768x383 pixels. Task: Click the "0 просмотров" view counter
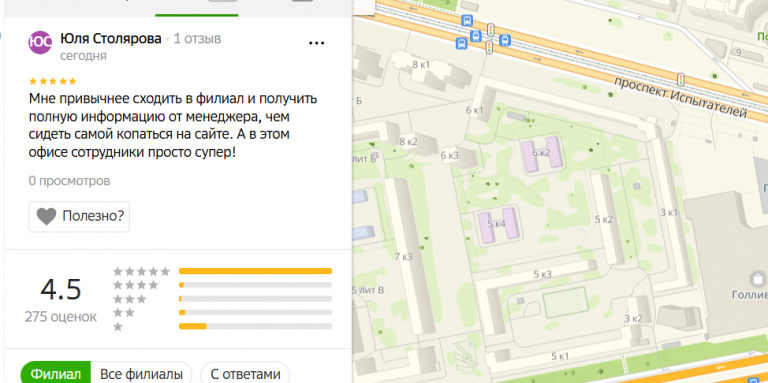[x=69, y=181]
